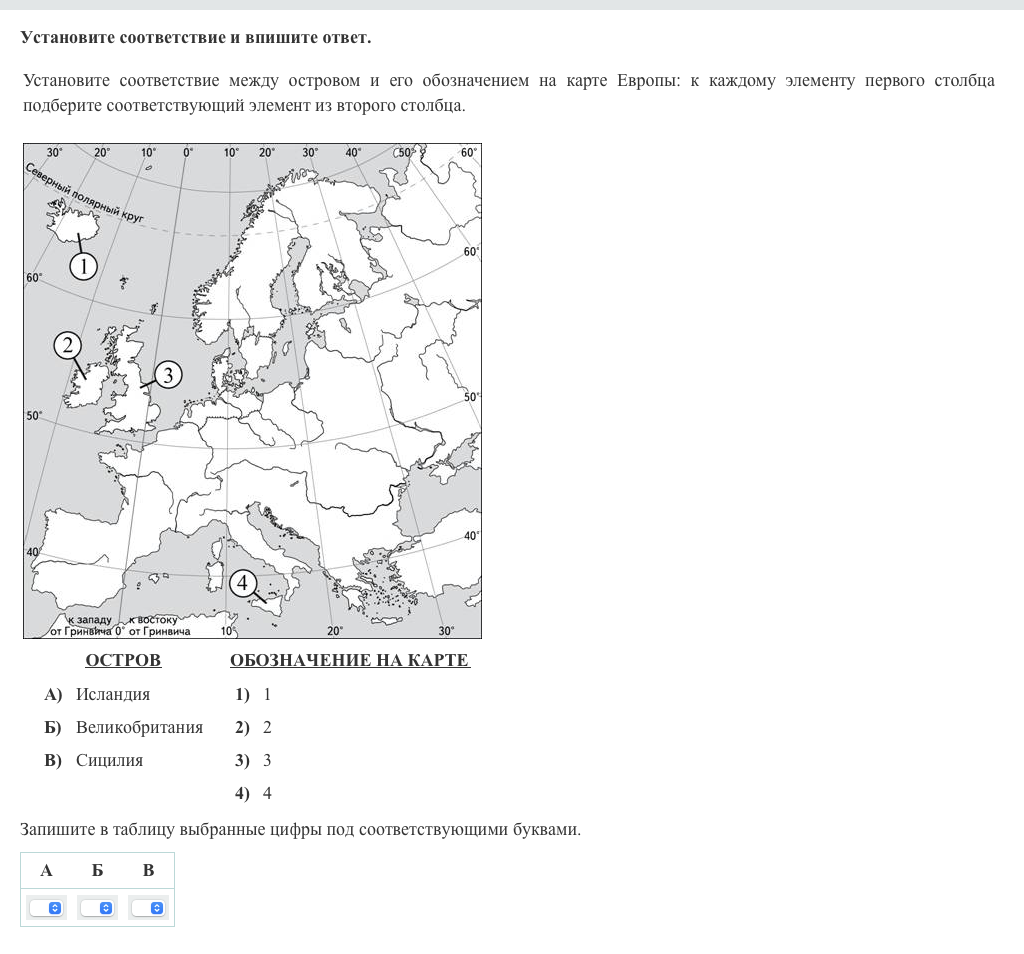The width and height of the screenshot is (1024, 954).
Task: Click answer option 1) in the list
Action: [x=254, y=694]
